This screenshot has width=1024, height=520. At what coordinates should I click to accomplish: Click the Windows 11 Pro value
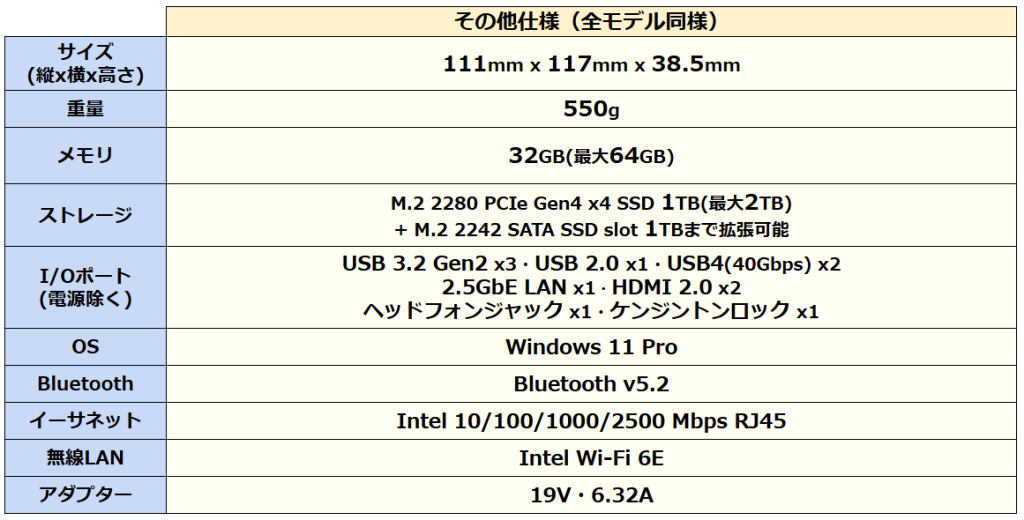tap(591, 347)
